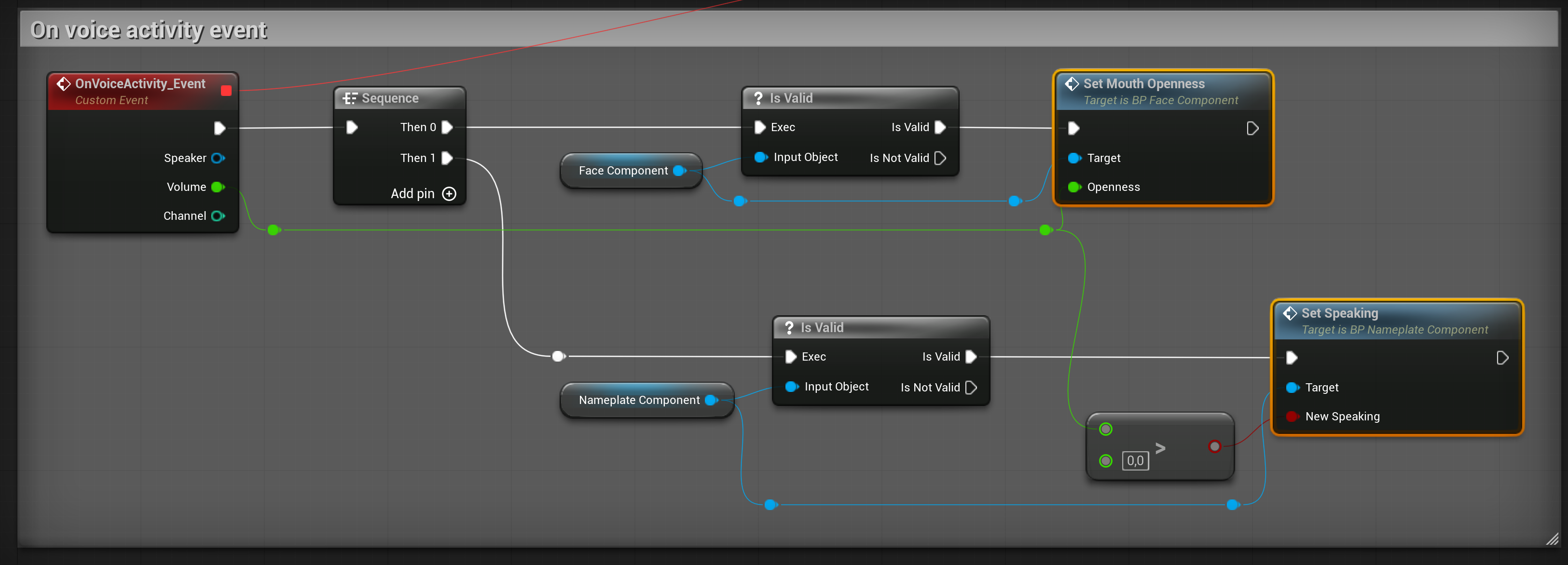Click the white exec reroute node

pyautogui.click(x=558, y=356)
